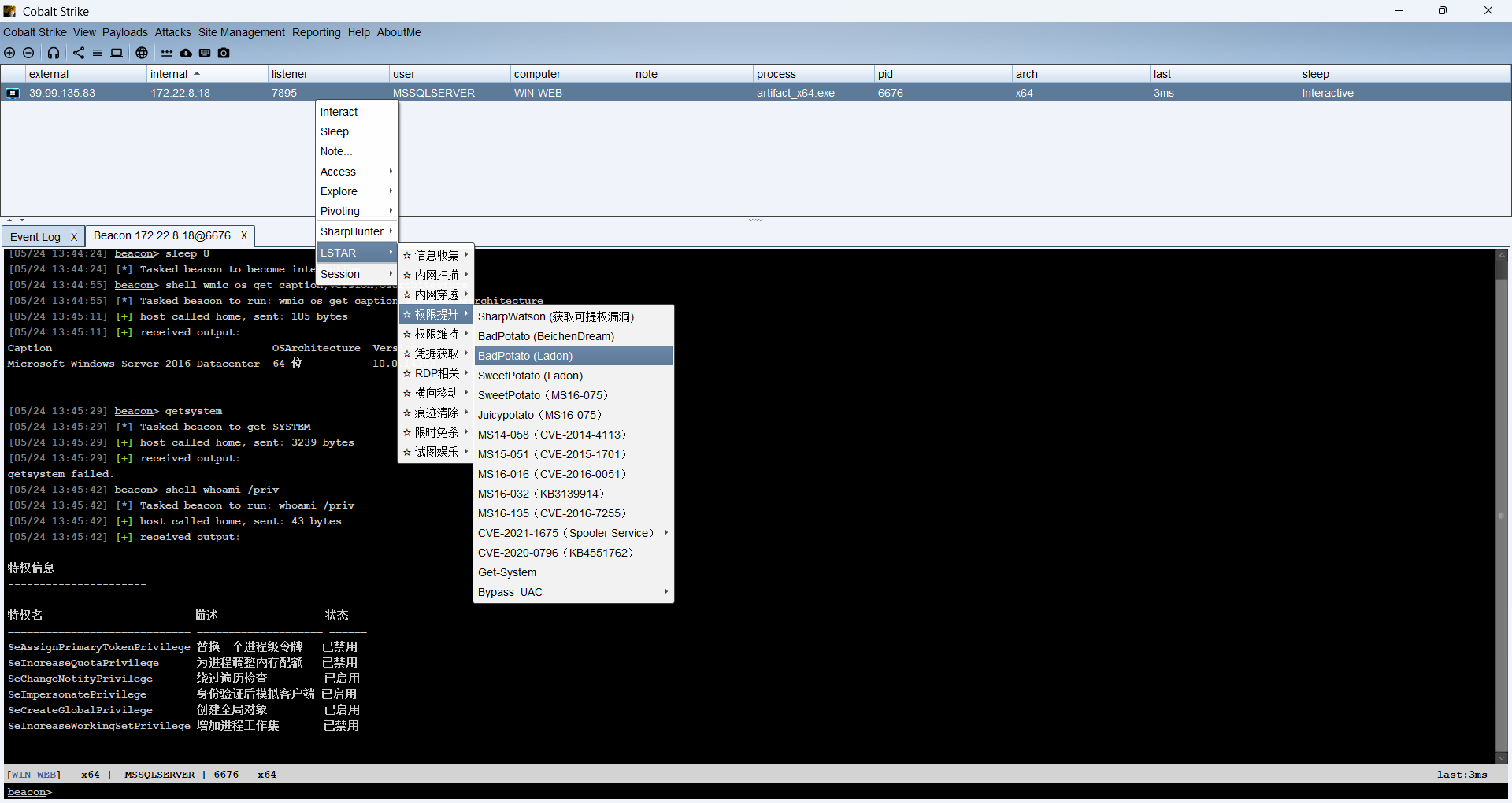
Task: Expand the 凭据获取 submenu
Action: (x=435, y=353)
